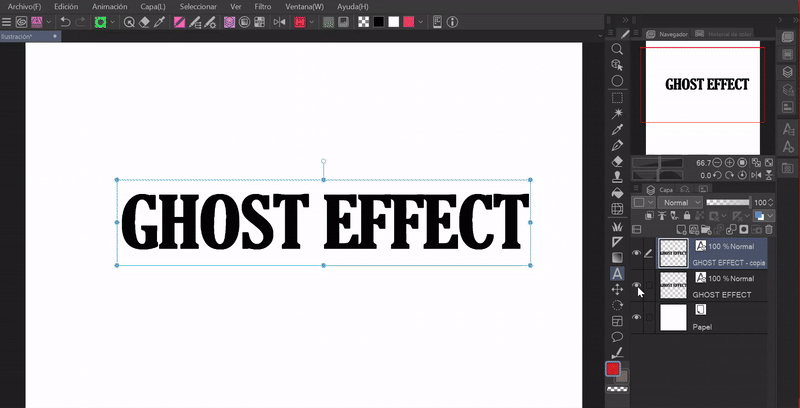Click the opacity value stepper arrows
Image resolution: width=800 pixels, height=408 pixels.
(771, 202)
